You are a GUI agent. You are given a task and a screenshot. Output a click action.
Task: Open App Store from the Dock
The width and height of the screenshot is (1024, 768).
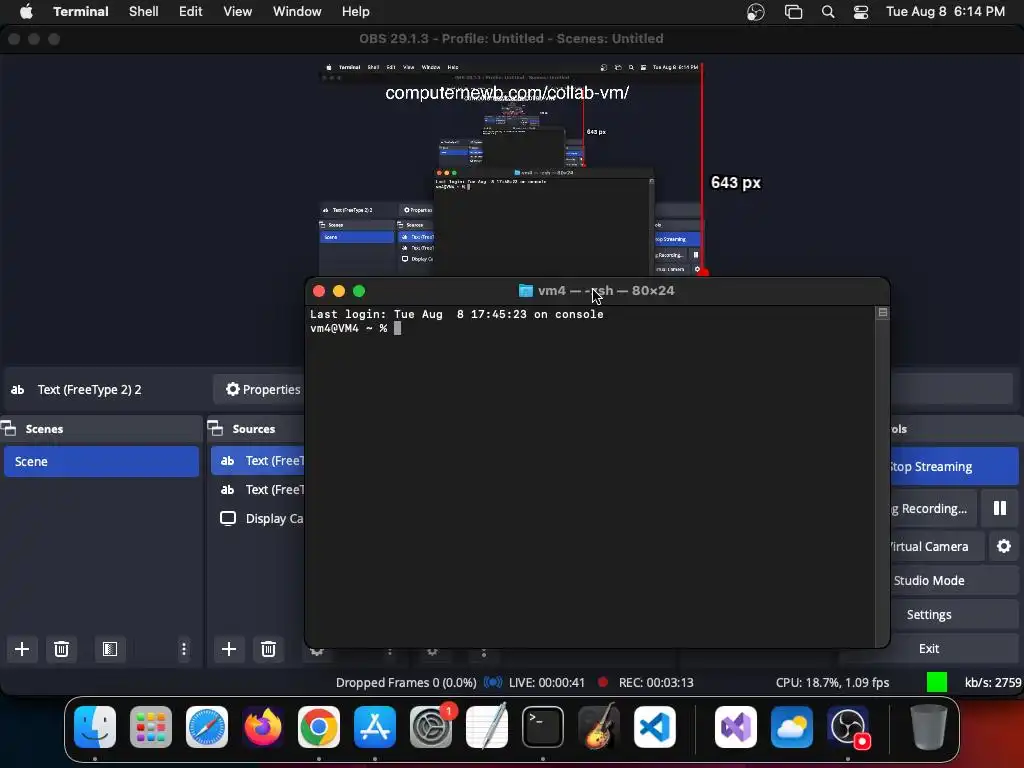(375, 727)
